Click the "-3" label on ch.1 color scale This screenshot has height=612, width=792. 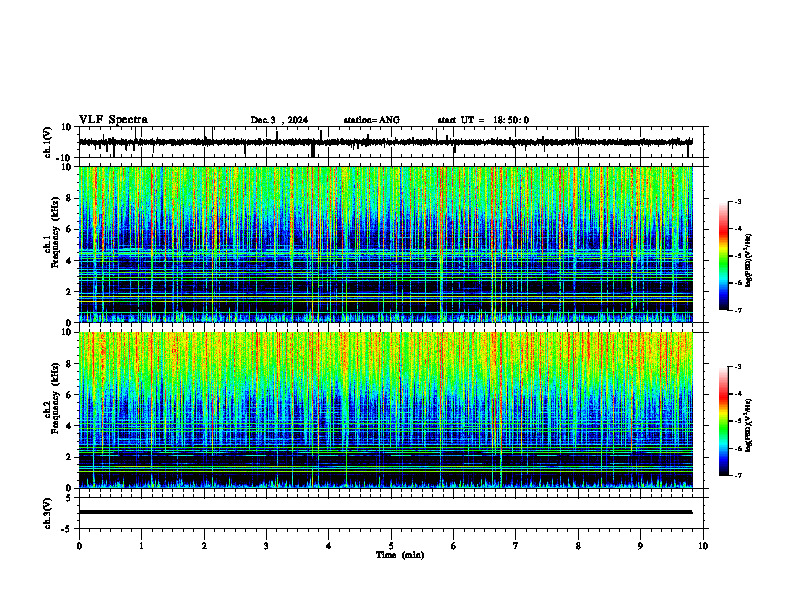coord(738,202)
